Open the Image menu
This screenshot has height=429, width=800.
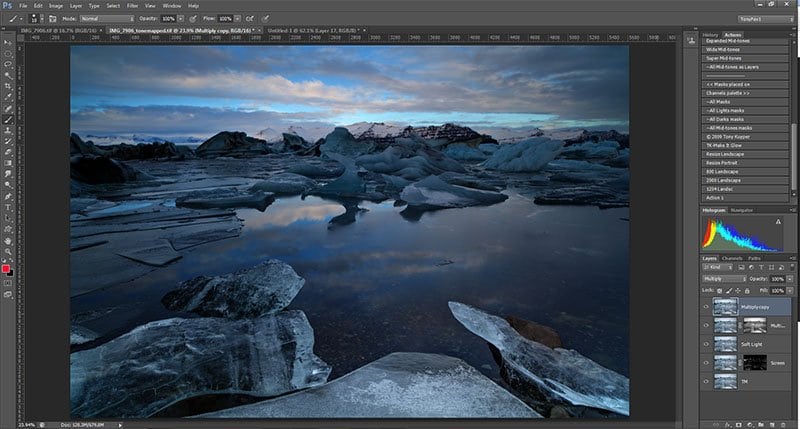(x=56, y=6)
